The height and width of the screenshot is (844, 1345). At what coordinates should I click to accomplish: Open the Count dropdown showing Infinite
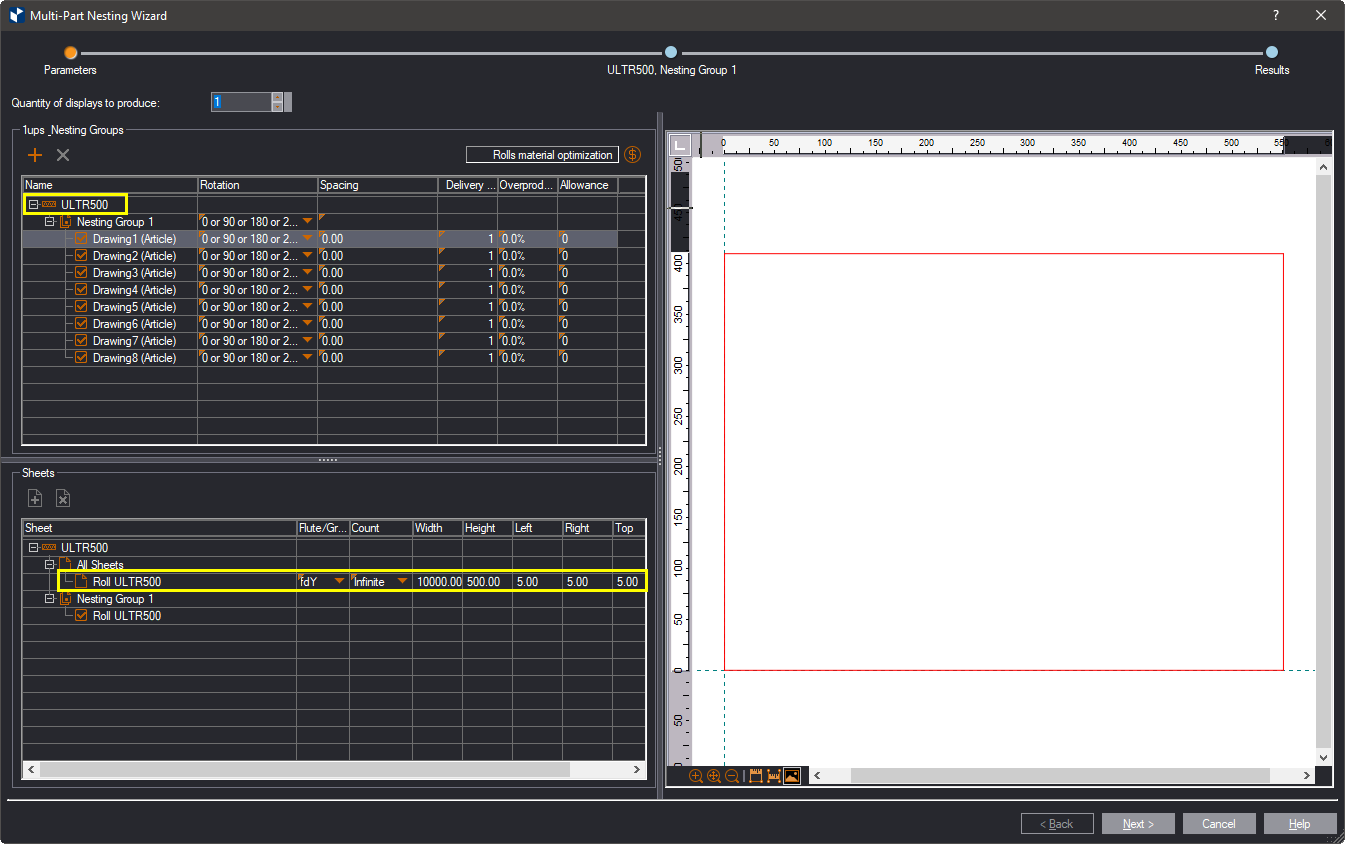402,581
